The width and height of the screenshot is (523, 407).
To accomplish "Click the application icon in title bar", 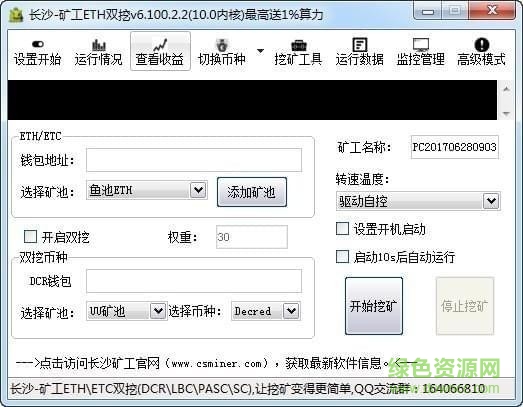I will [16, 14].
